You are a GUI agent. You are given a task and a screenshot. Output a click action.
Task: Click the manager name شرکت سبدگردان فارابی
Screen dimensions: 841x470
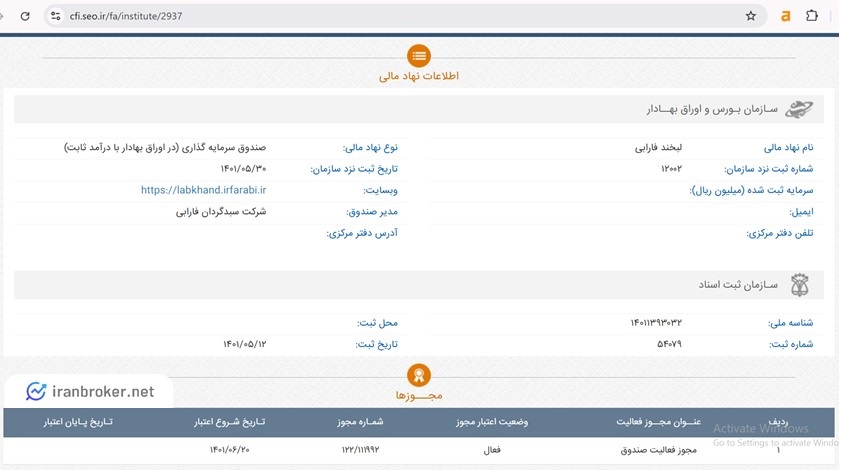click(x=221, y=212)
